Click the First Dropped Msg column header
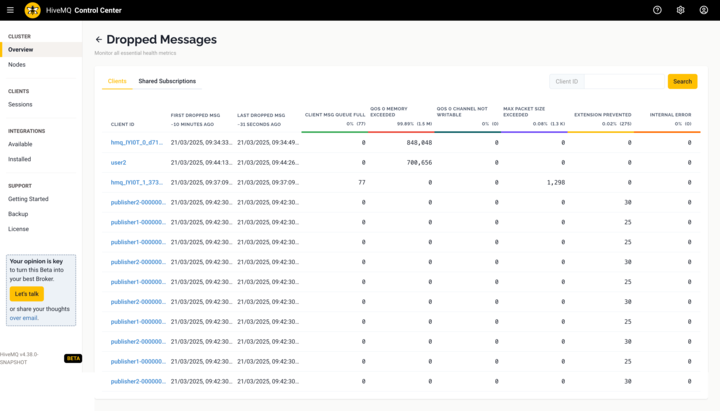720x411 pixels. pyautogui.click(x=195, y=115)
